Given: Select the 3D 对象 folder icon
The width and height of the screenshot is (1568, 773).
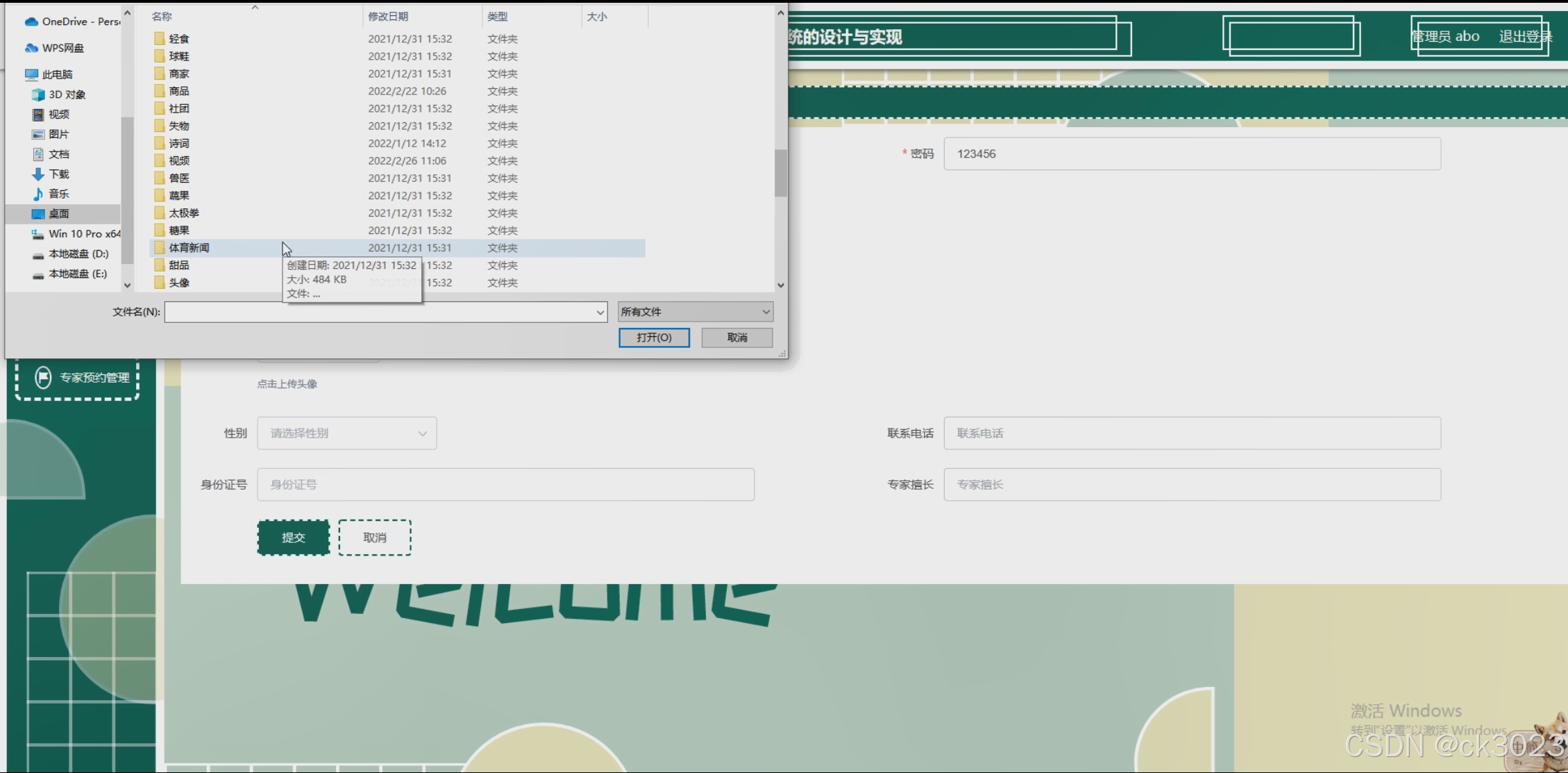Looking at the screenshot, I should pos(38,94).
